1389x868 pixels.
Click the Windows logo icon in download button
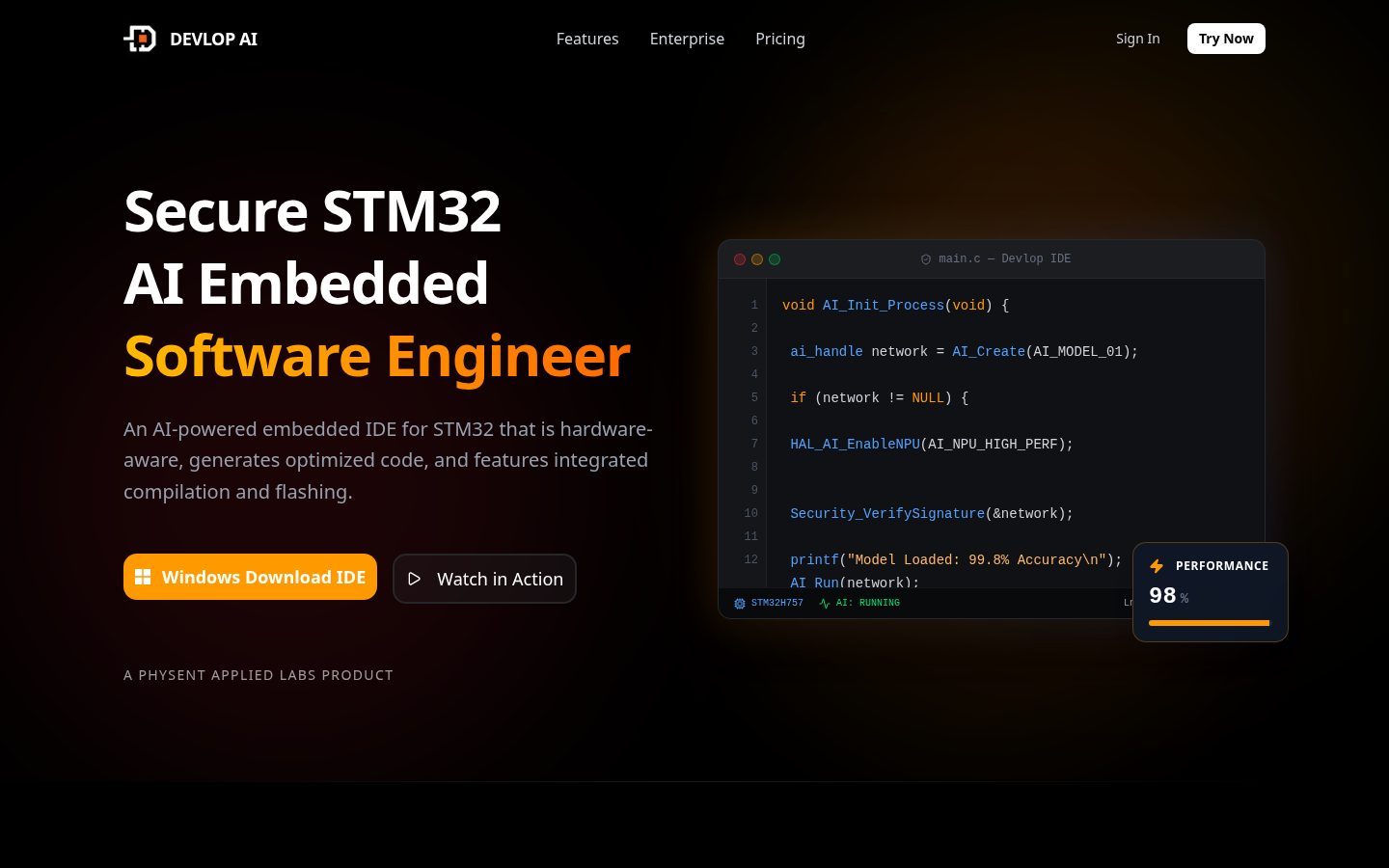[x=143, y=577]
